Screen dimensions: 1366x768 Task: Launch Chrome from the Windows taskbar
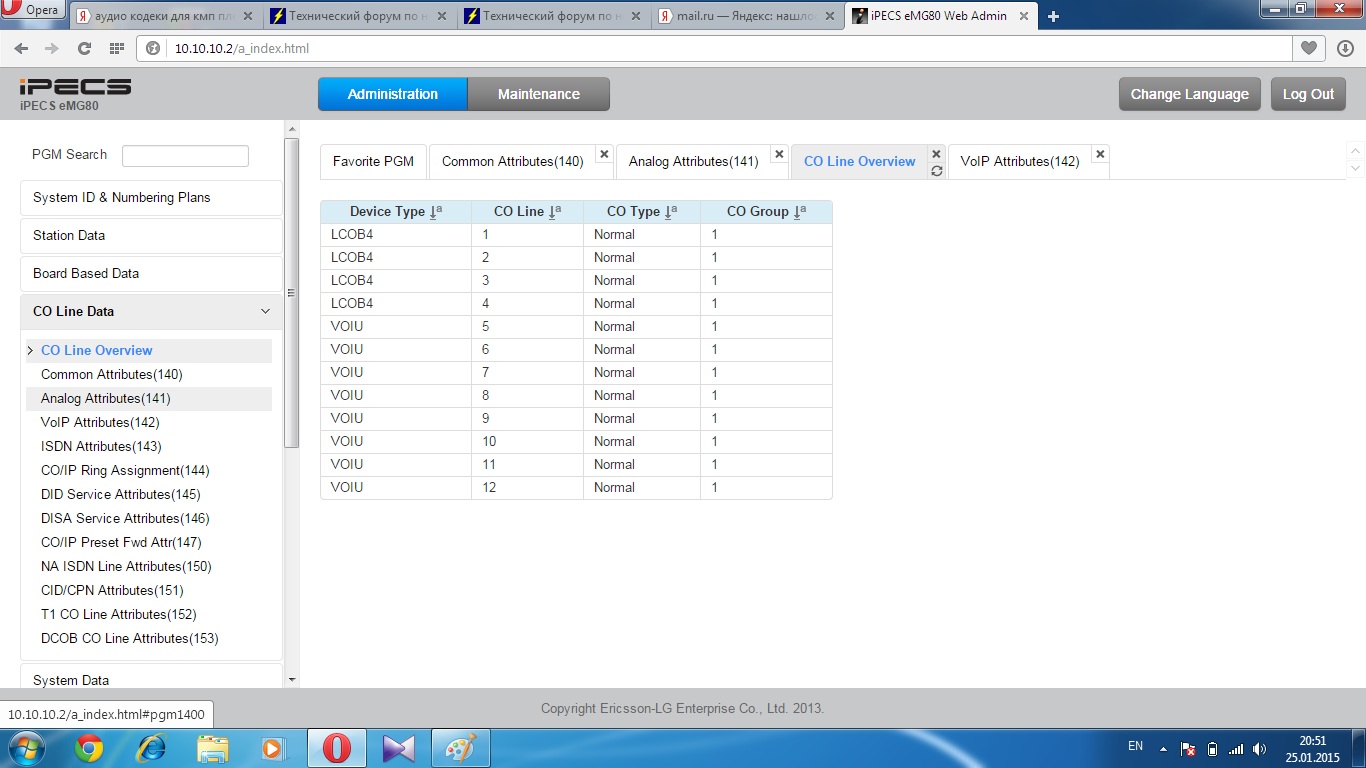point(89,748)
